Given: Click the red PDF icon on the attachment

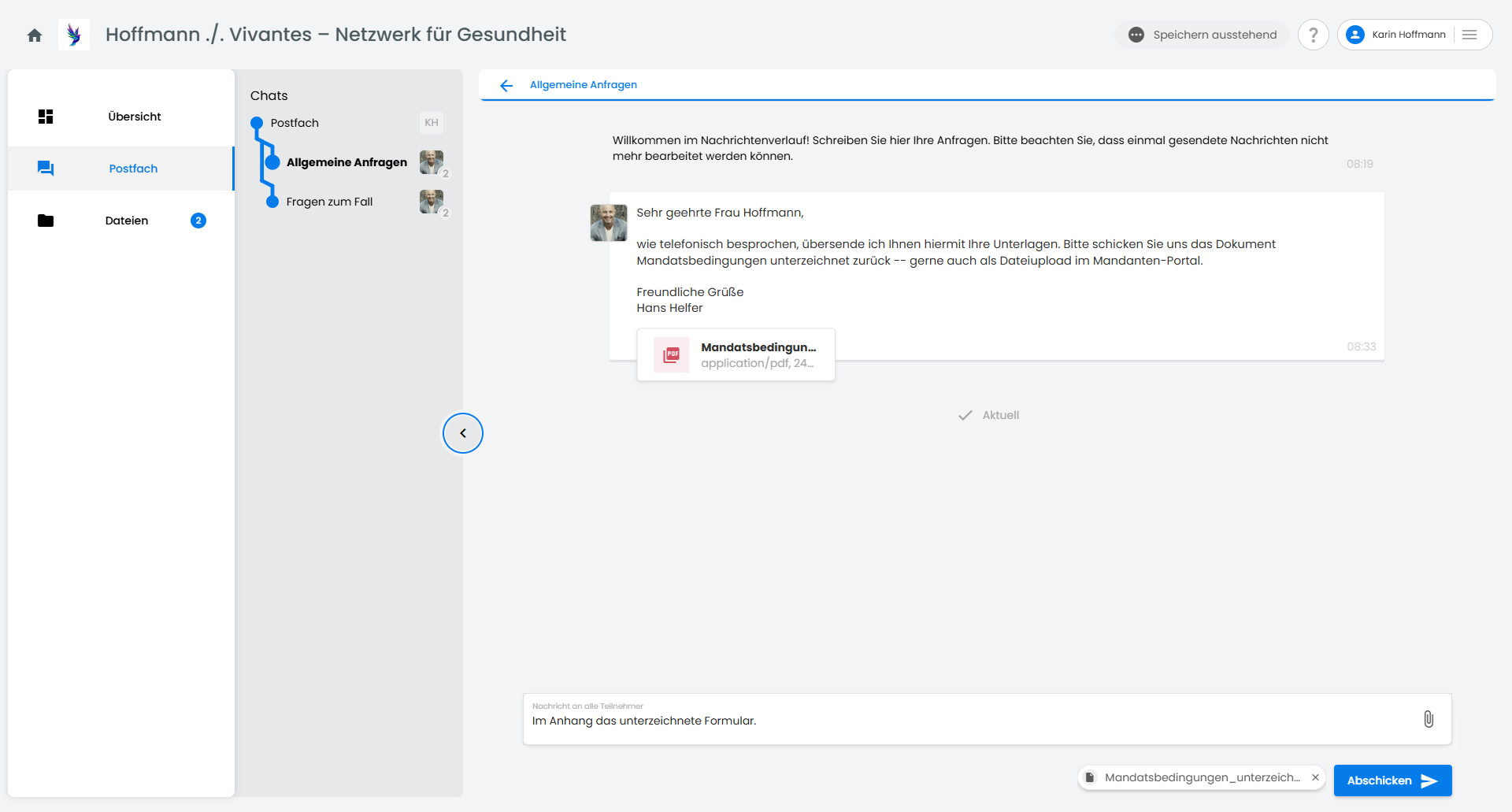Looking at the screenshot, I should pos(672,355).
